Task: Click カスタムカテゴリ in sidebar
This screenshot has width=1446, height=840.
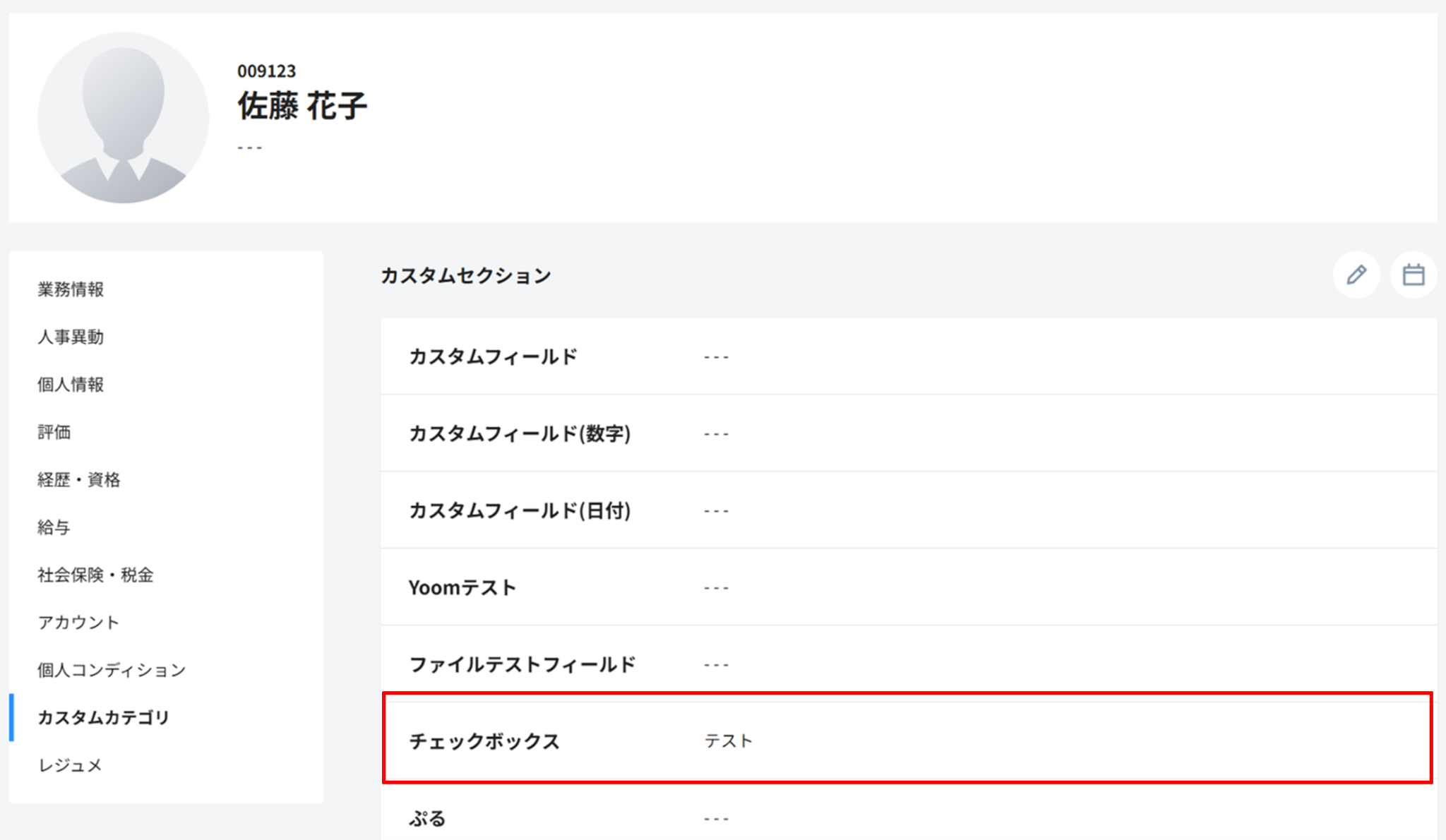Action: coord(104,717)
